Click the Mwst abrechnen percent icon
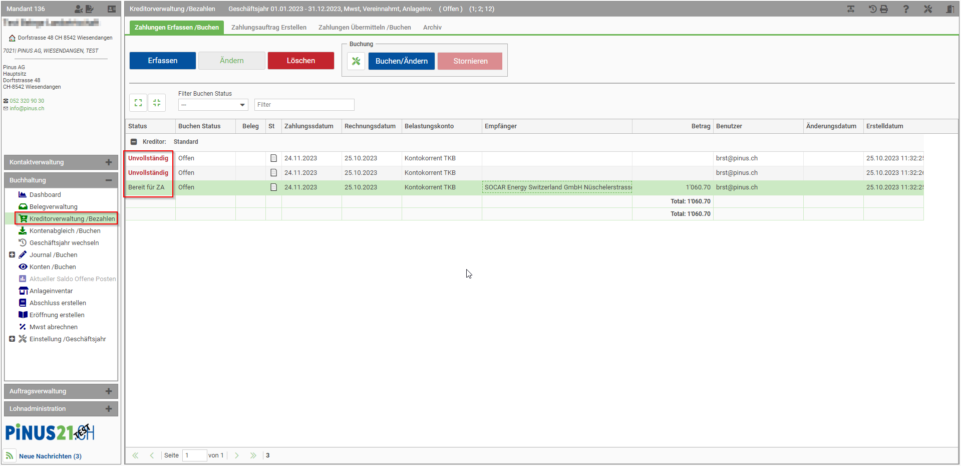The width and height of the screenshot is (961, 466). click(x=23, y=327)
